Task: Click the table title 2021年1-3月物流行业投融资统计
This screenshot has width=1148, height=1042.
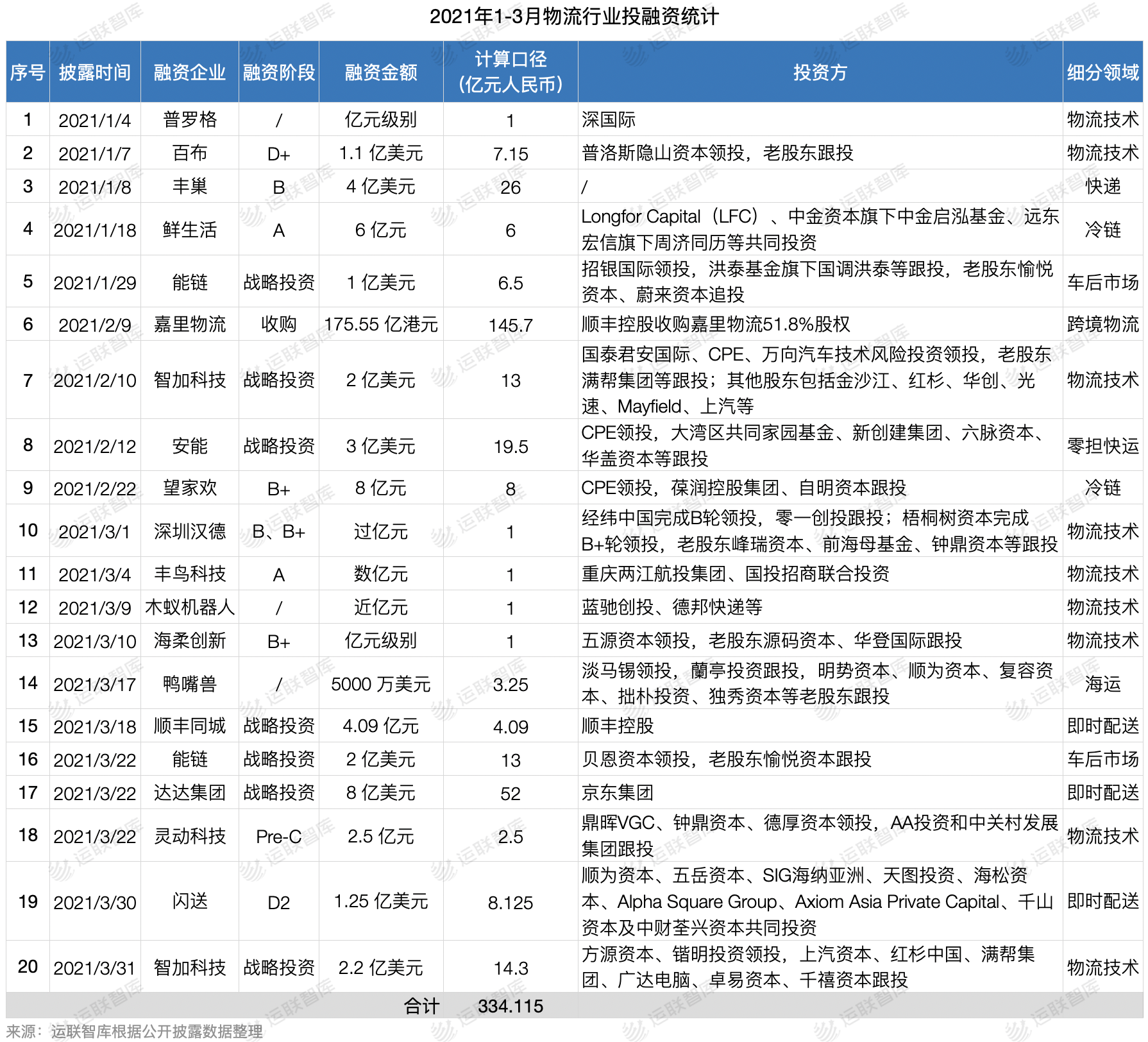Action: 574,17
